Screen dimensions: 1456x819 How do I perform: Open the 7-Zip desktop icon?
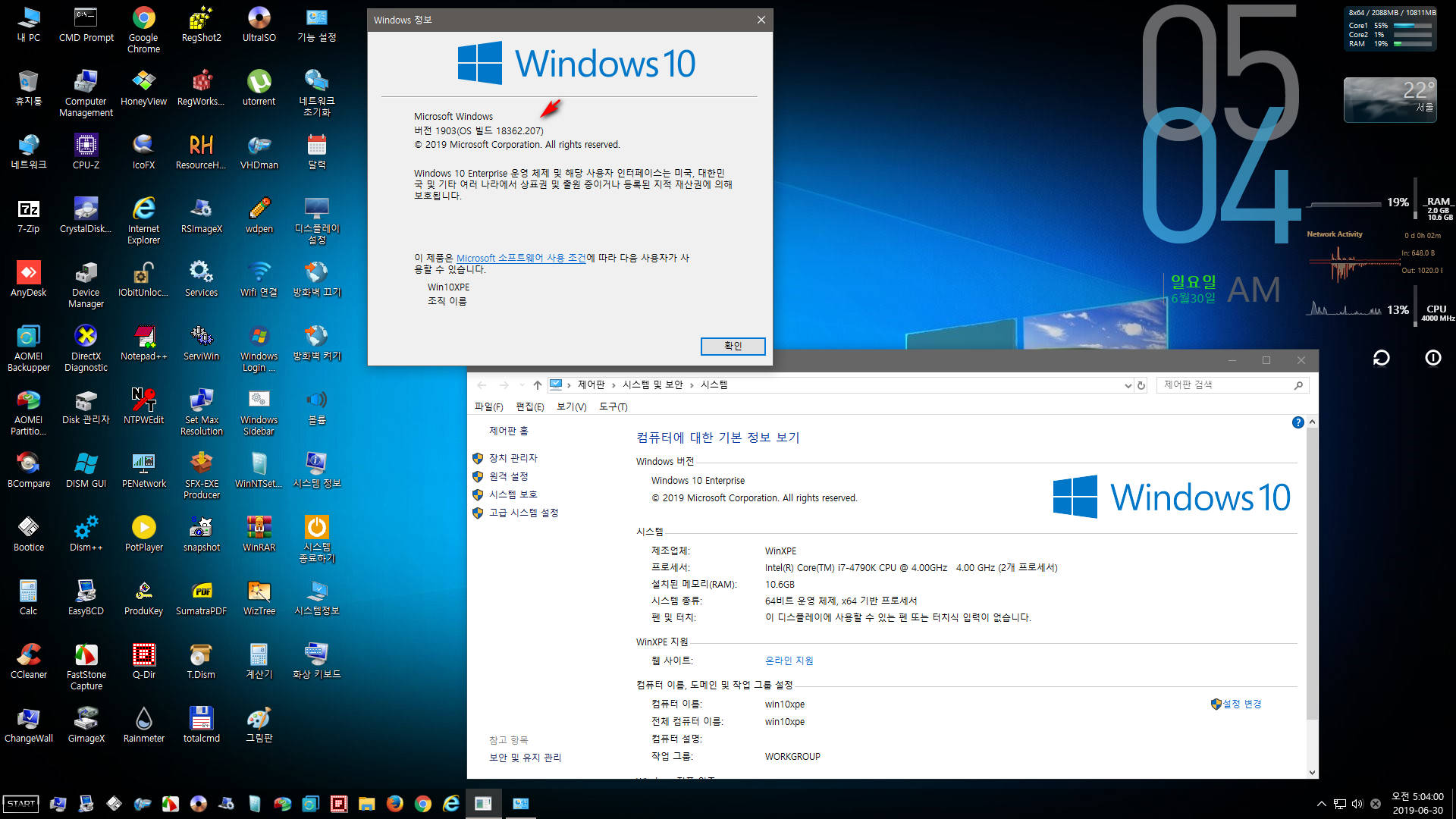[x=28, y=215]
